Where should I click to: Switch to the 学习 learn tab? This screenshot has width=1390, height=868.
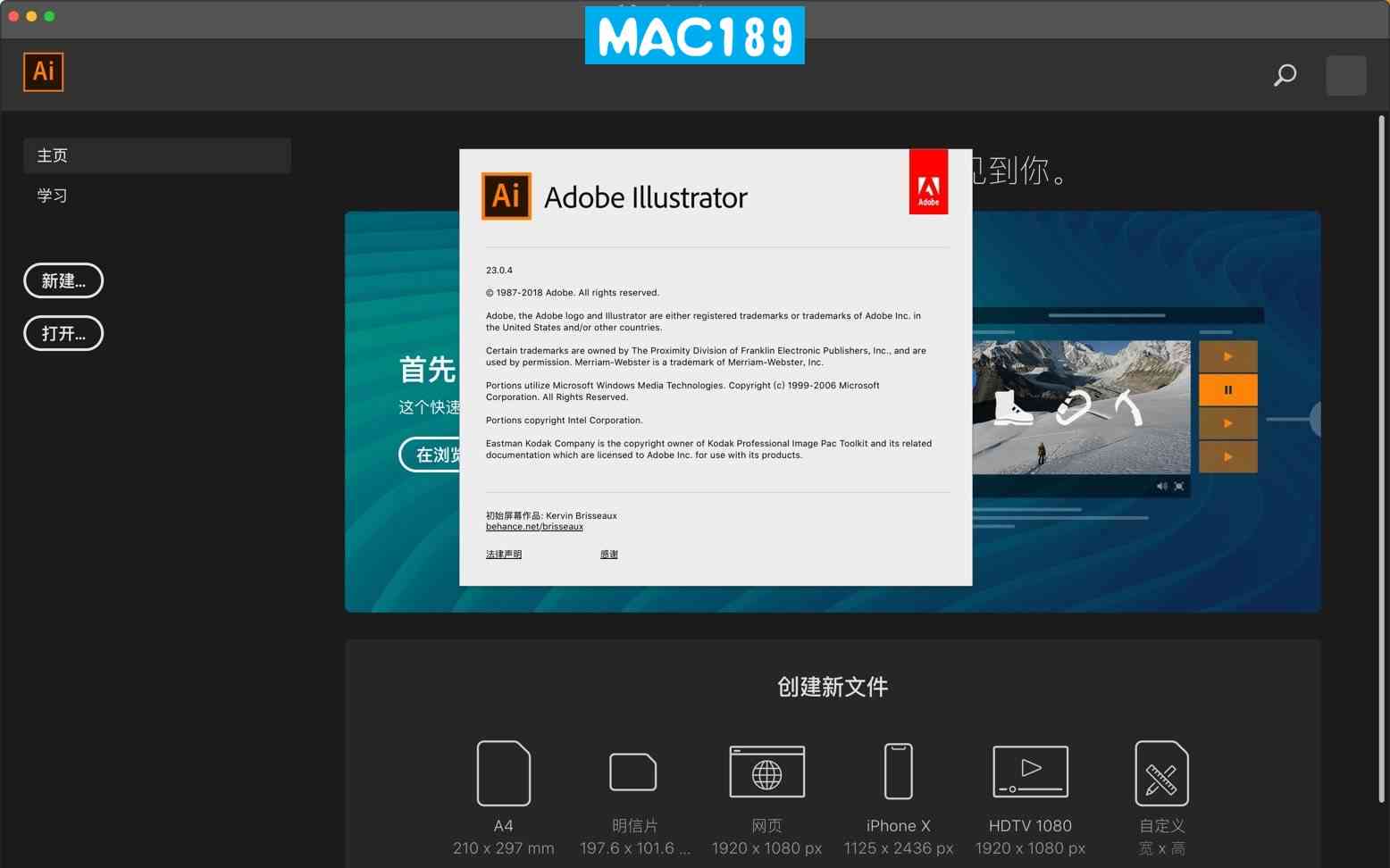[52, 196]
